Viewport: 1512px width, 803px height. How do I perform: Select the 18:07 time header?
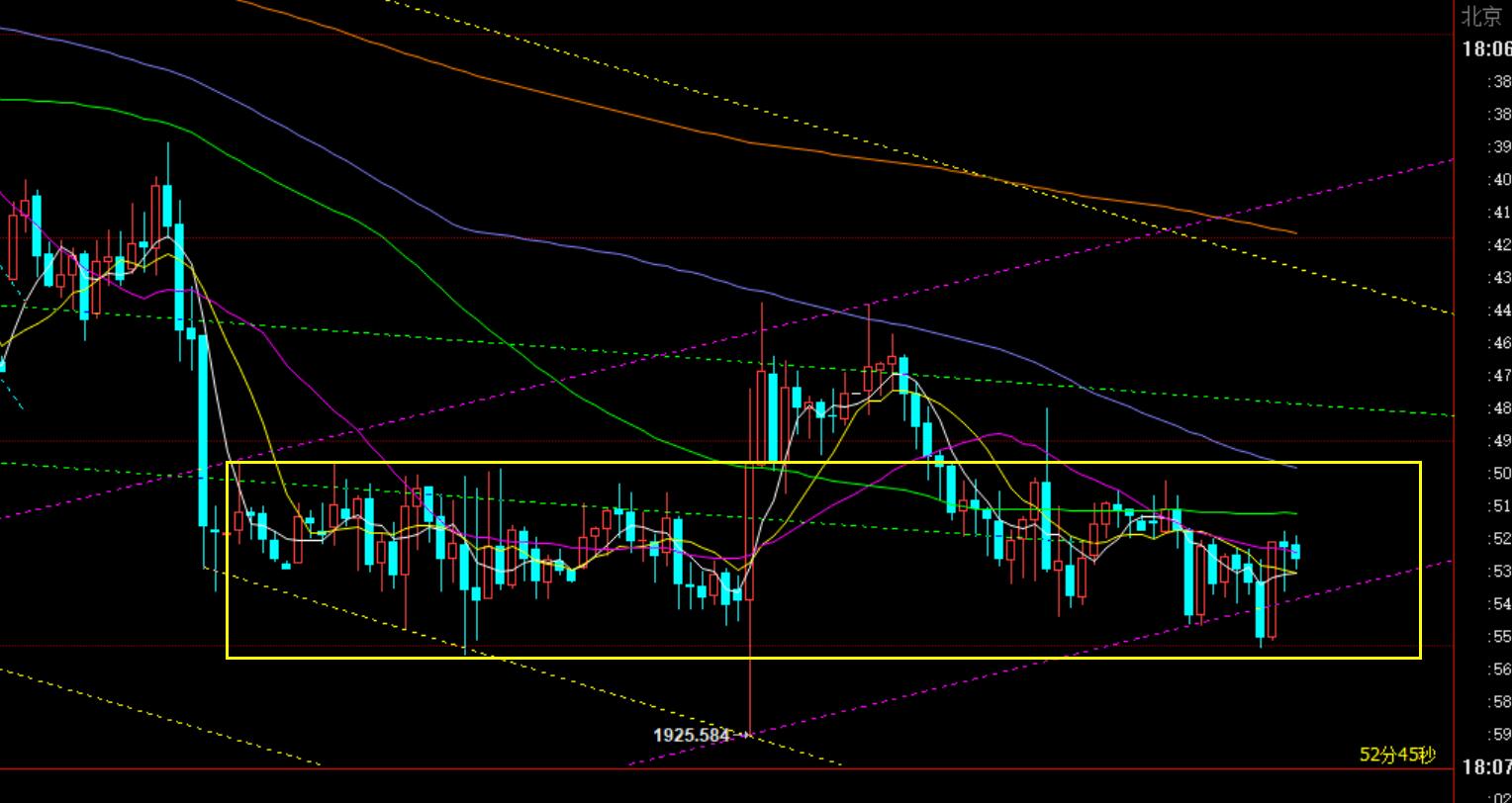(x=1486, y=766)
